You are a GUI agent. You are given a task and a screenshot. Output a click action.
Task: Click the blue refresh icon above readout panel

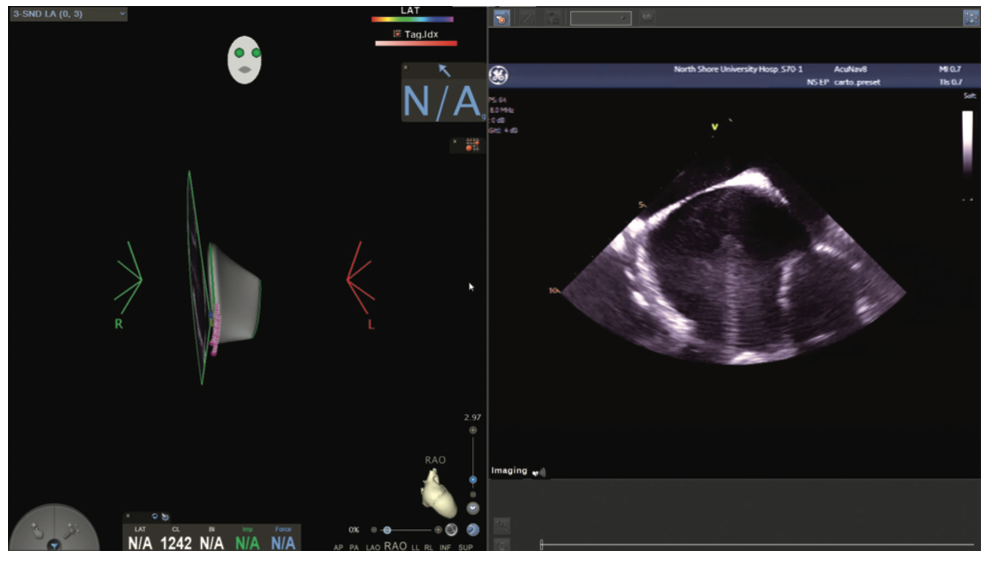pos(154,516)
